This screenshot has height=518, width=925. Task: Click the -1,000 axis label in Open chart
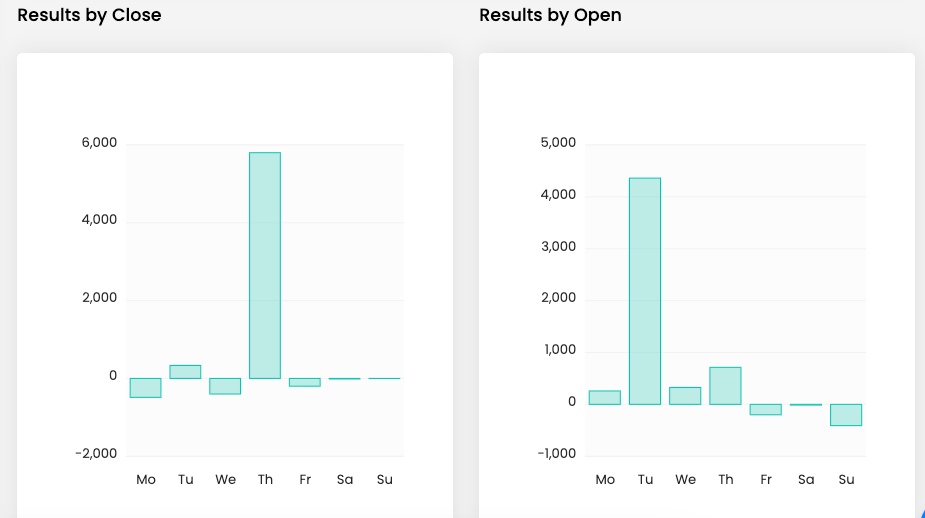(555, 454)
